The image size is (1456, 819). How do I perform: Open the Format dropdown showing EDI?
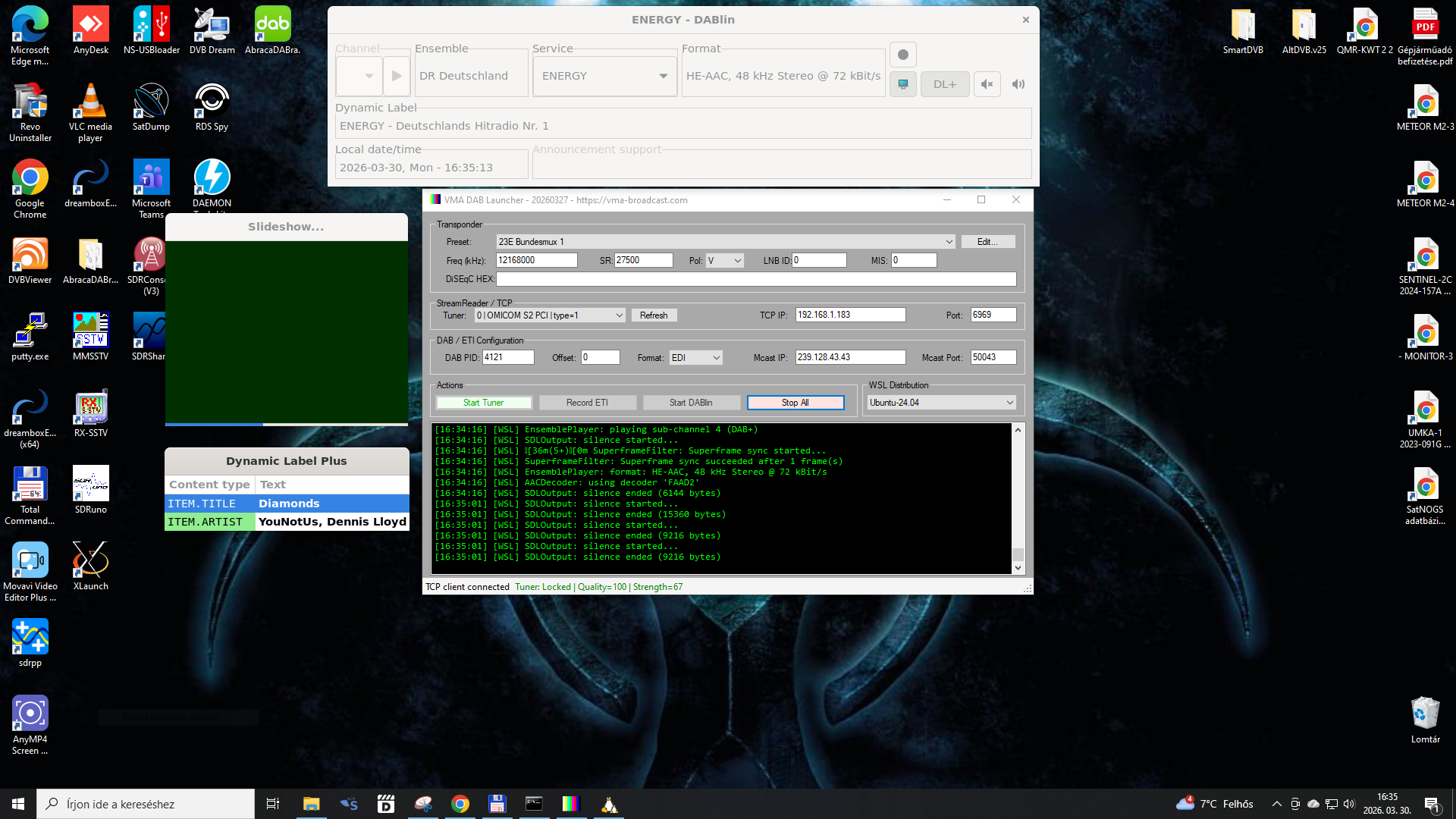696,358
